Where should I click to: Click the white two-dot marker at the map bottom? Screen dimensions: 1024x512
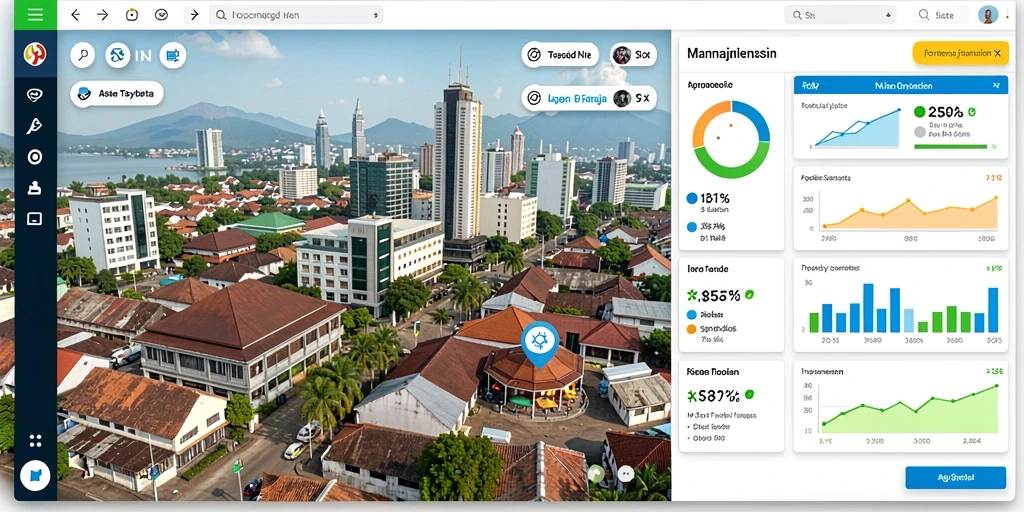(626, 473)
